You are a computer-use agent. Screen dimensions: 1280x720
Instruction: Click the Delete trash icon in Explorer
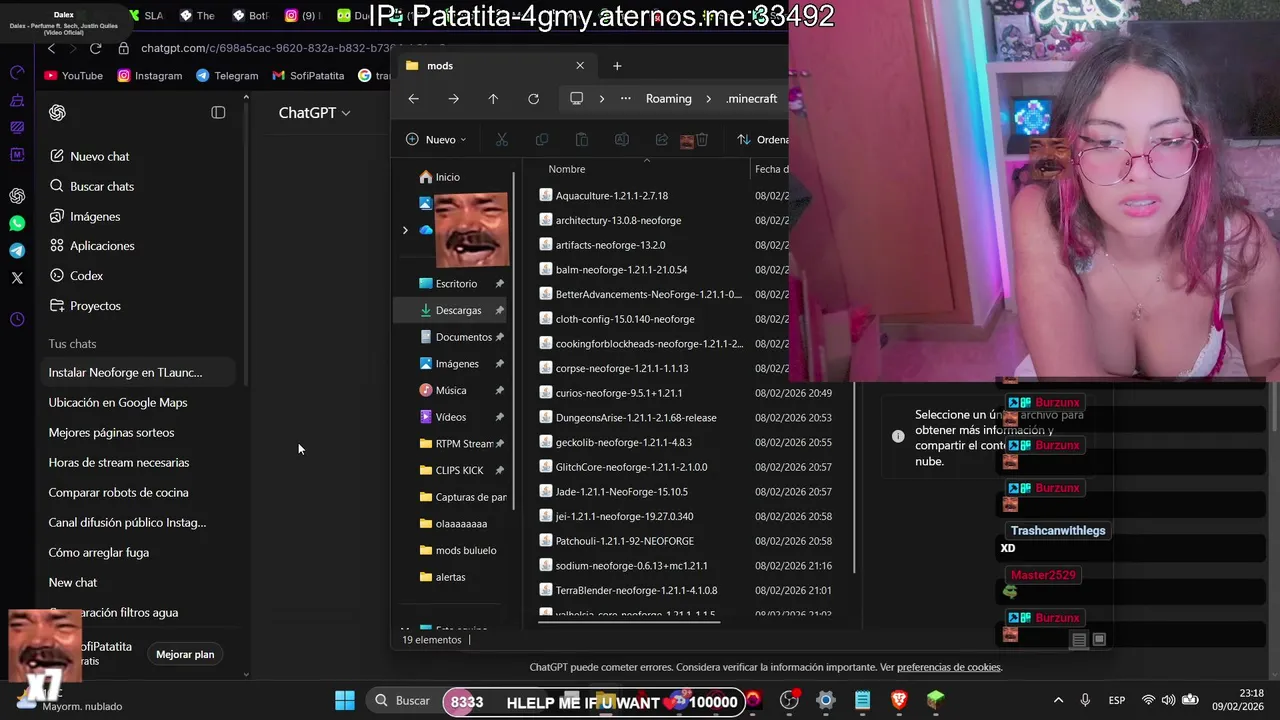[702, 140]
